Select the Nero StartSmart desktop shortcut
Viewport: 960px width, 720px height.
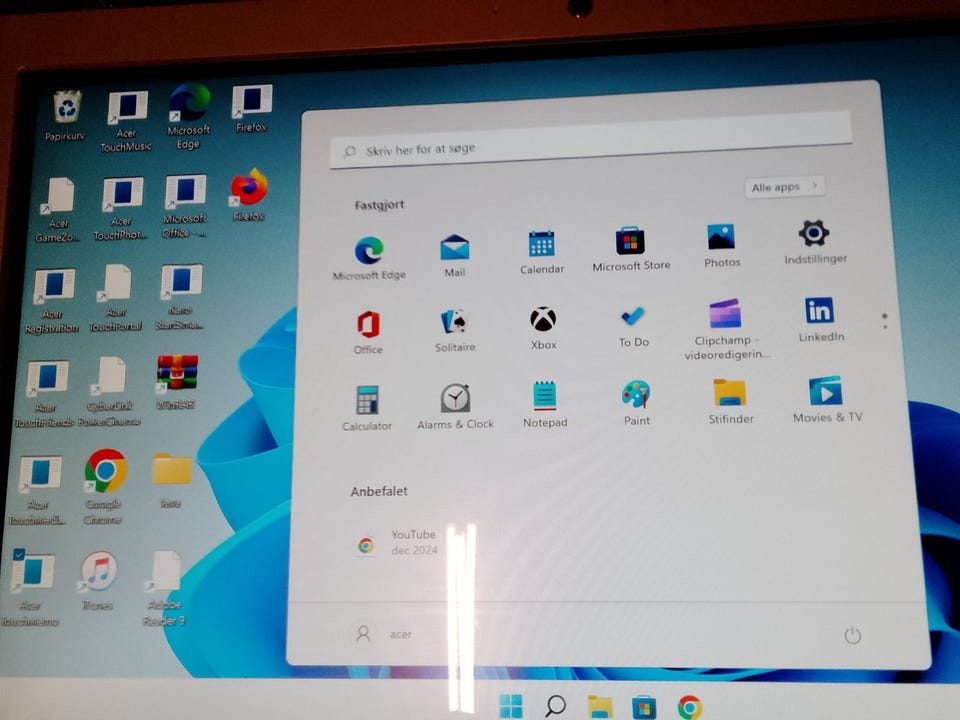pos(179,296)
